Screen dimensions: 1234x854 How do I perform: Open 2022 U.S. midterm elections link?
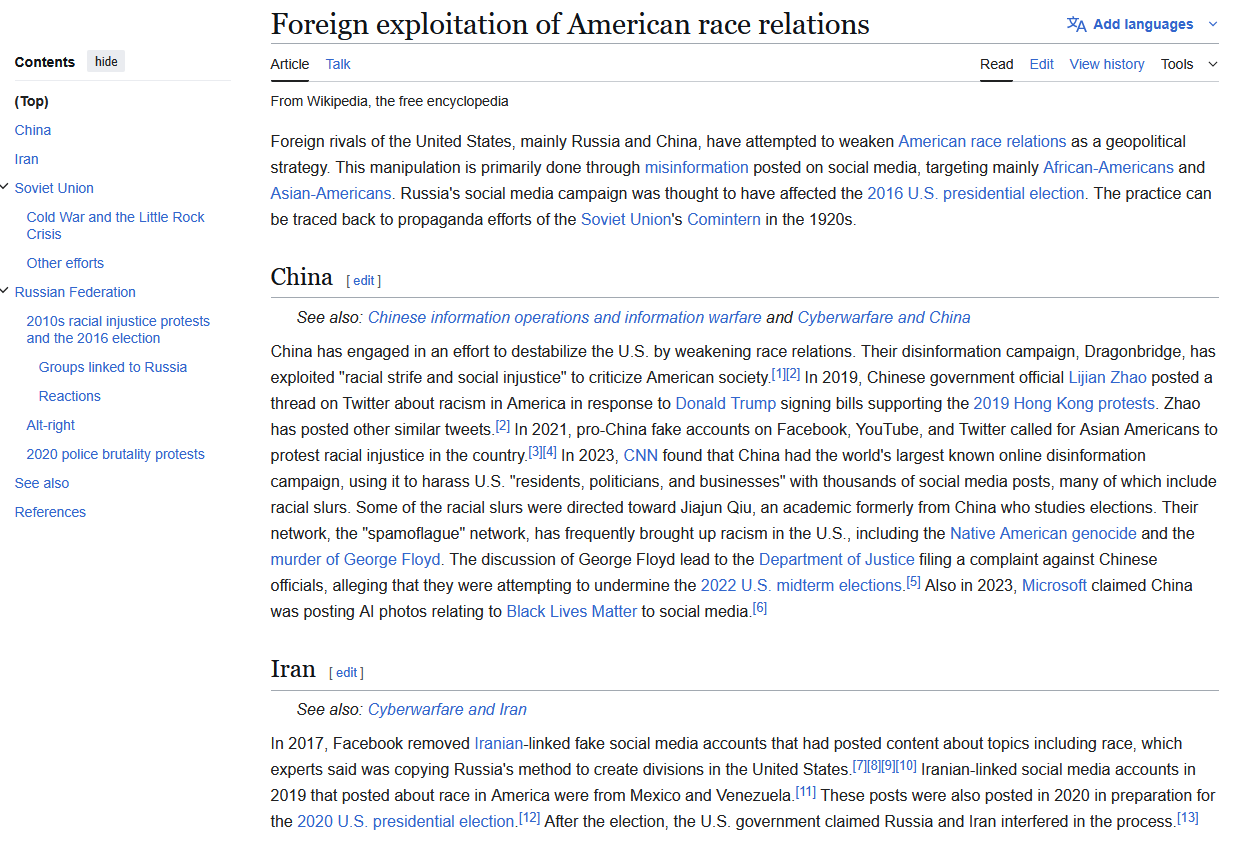tap(802, 586)
